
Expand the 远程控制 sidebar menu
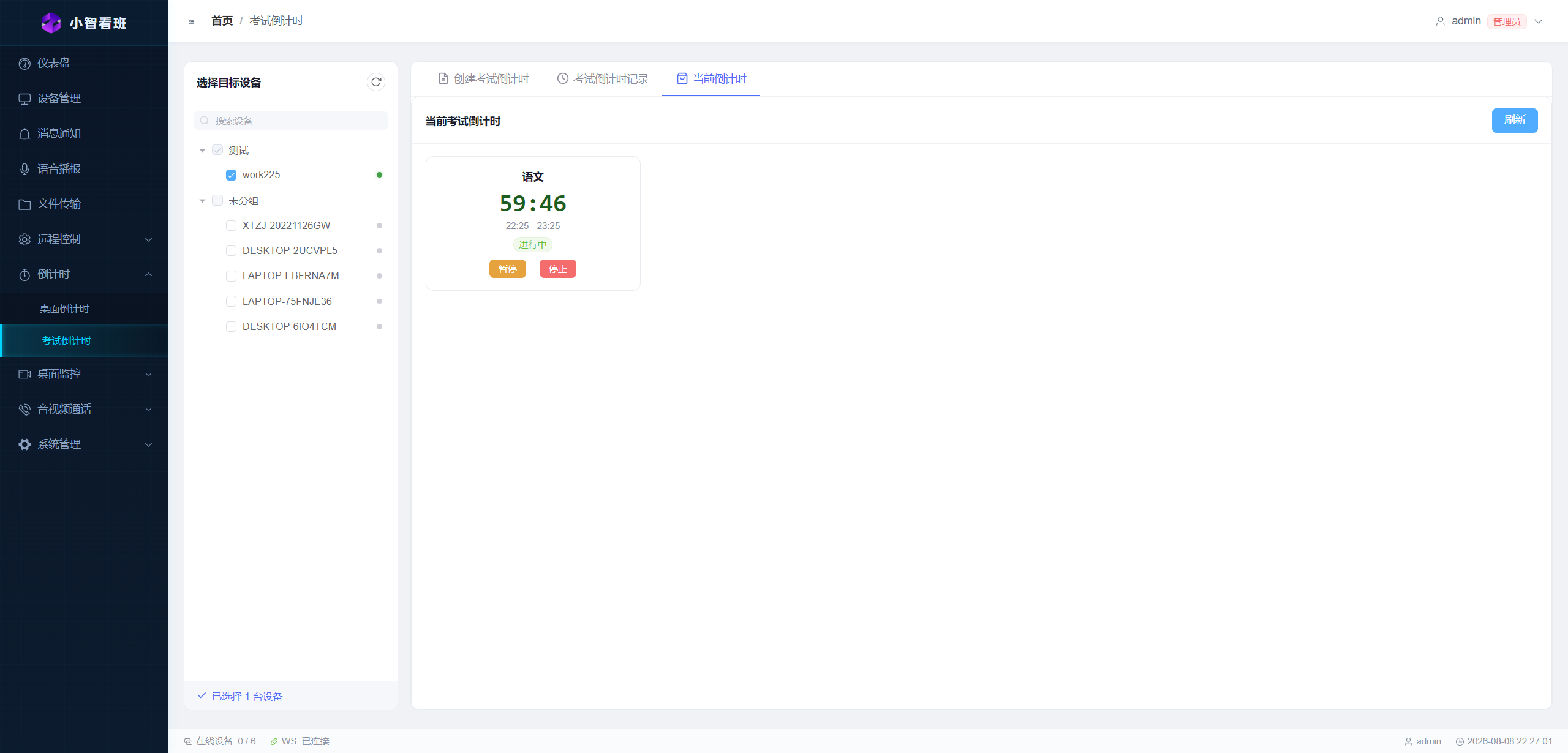(85, 239)
